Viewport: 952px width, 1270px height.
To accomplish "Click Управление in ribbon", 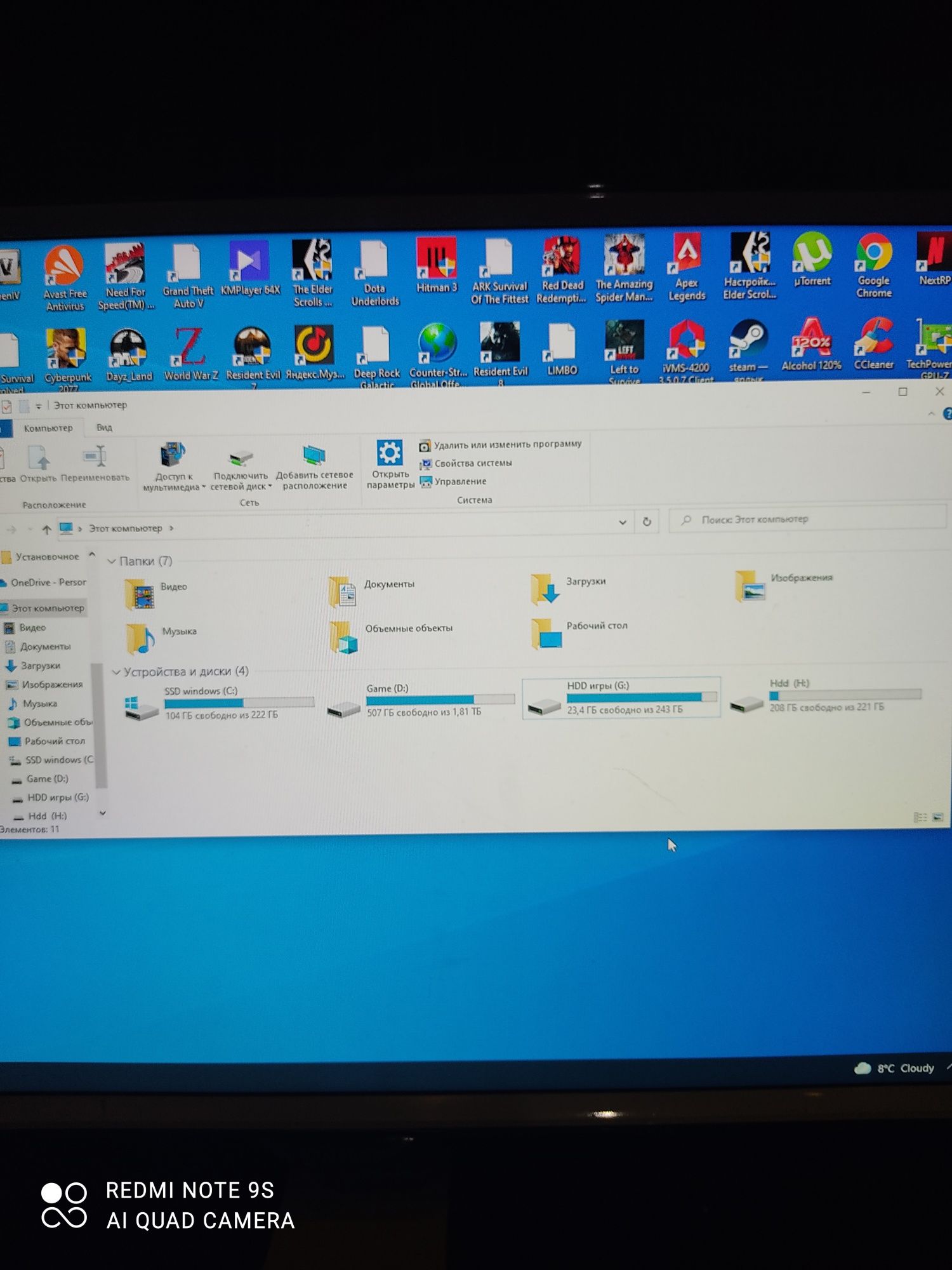I will click(453, 481).
